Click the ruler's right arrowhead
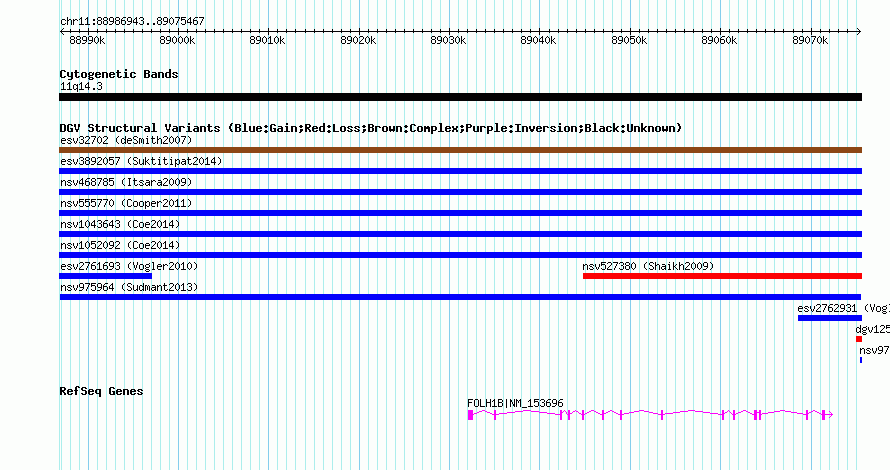The image size is (890, 470). point(859,31)
